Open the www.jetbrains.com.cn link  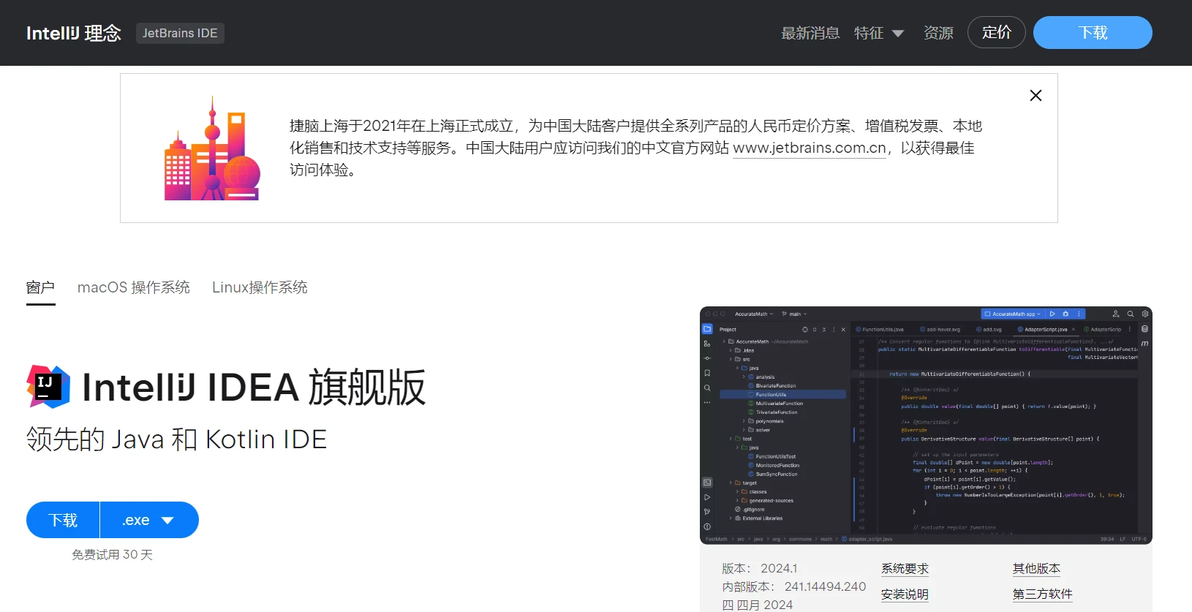[x=810, y=148]
